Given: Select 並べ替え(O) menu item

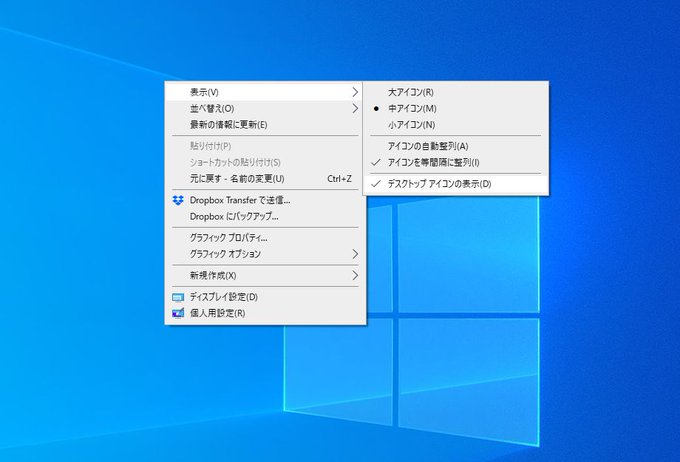Looking at the screenshot, I should pyautogui.click(x=265, y=108).
